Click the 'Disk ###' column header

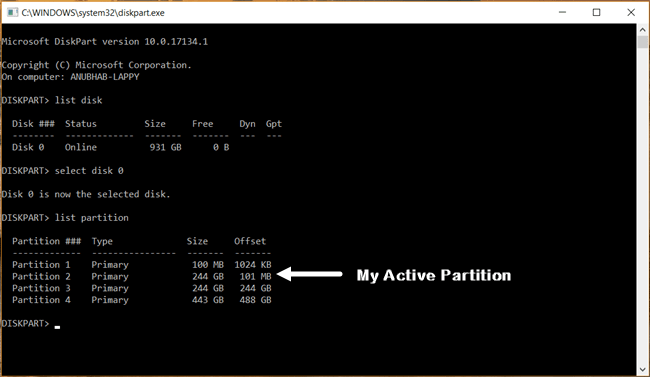coord(33,124)
